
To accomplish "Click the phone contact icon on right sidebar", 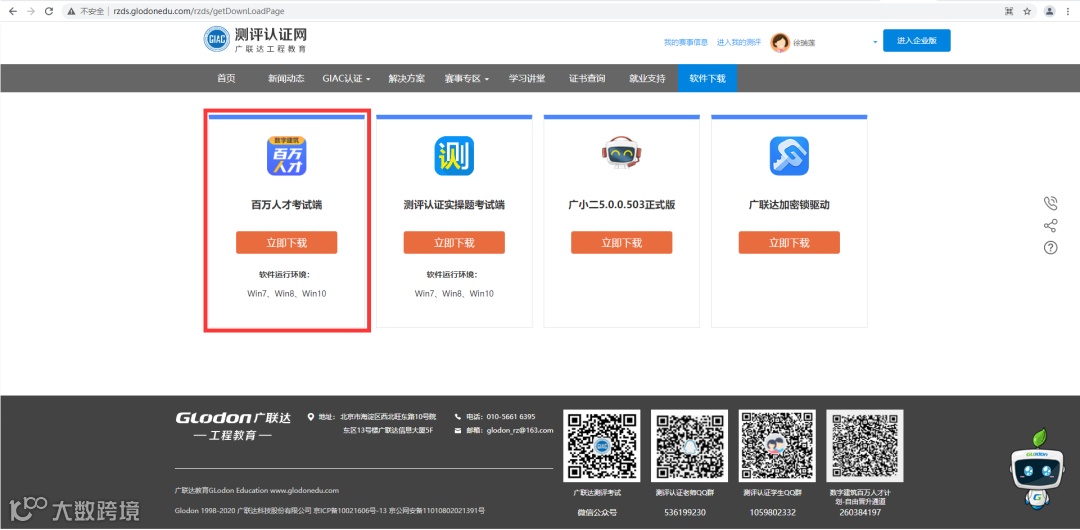I will [1050, 203].
